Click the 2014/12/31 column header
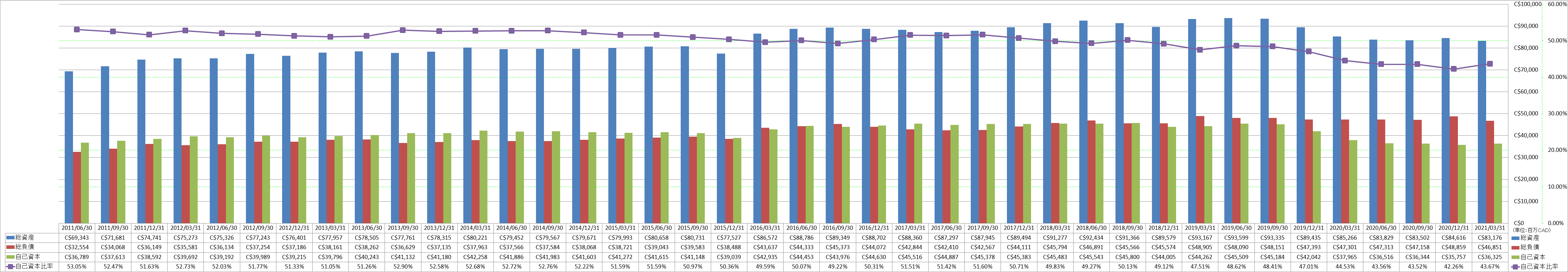Image resolution: width=1568 pixels, height=272 pixels. point(584,228)
